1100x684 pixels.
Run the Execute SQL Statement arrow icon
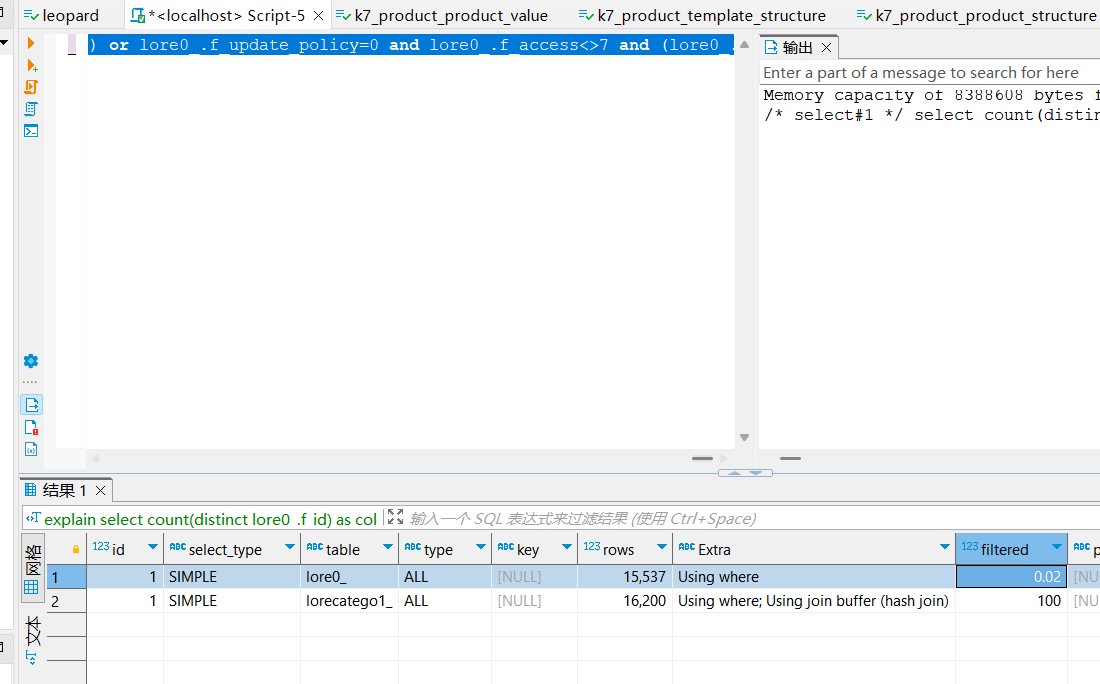point(31,43)
